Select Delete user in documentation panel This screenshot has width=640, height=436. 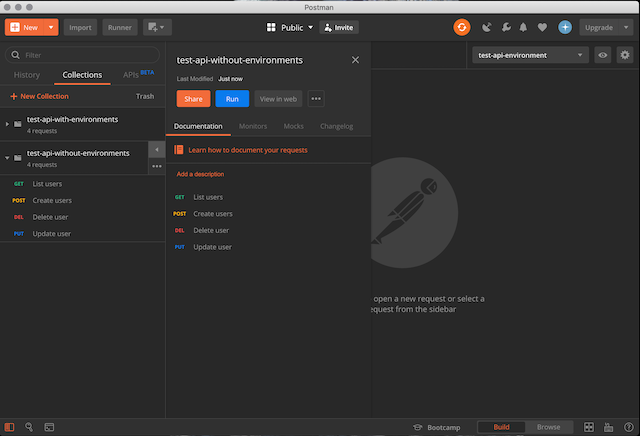[x=211, y=230]
